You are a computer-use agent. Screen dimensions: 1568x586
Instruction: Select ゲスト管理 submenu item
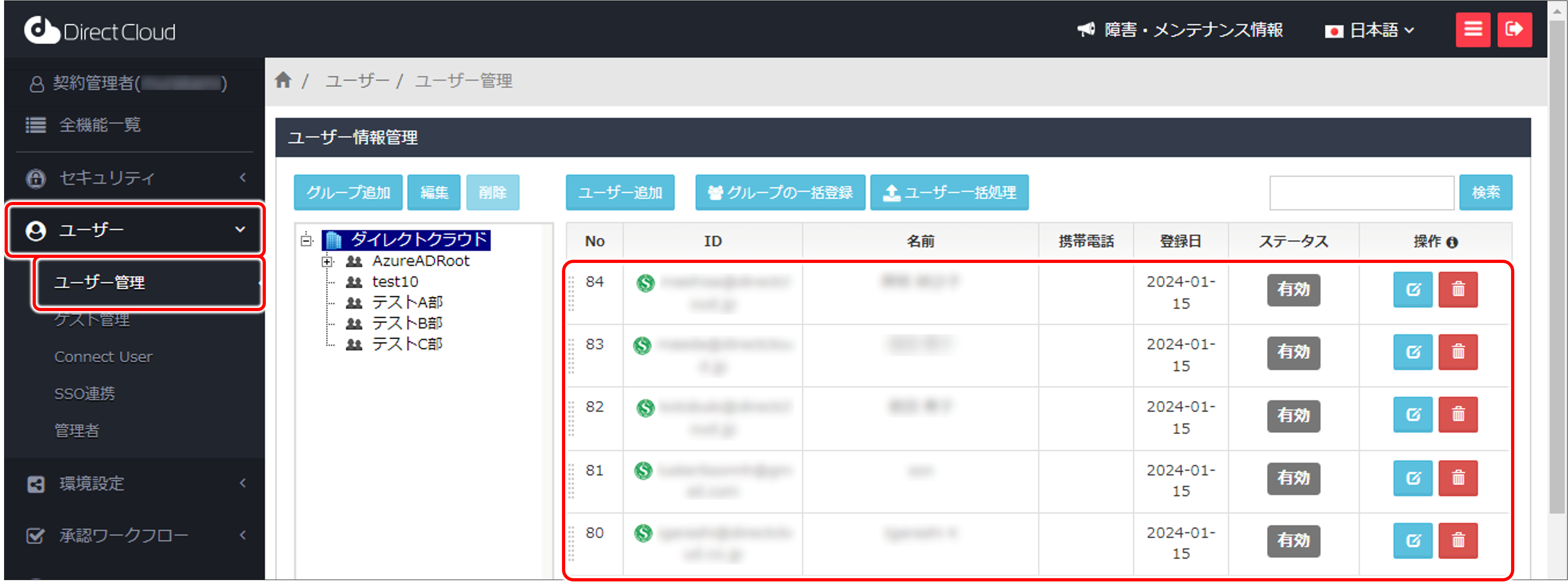click(x=92, y=319)
